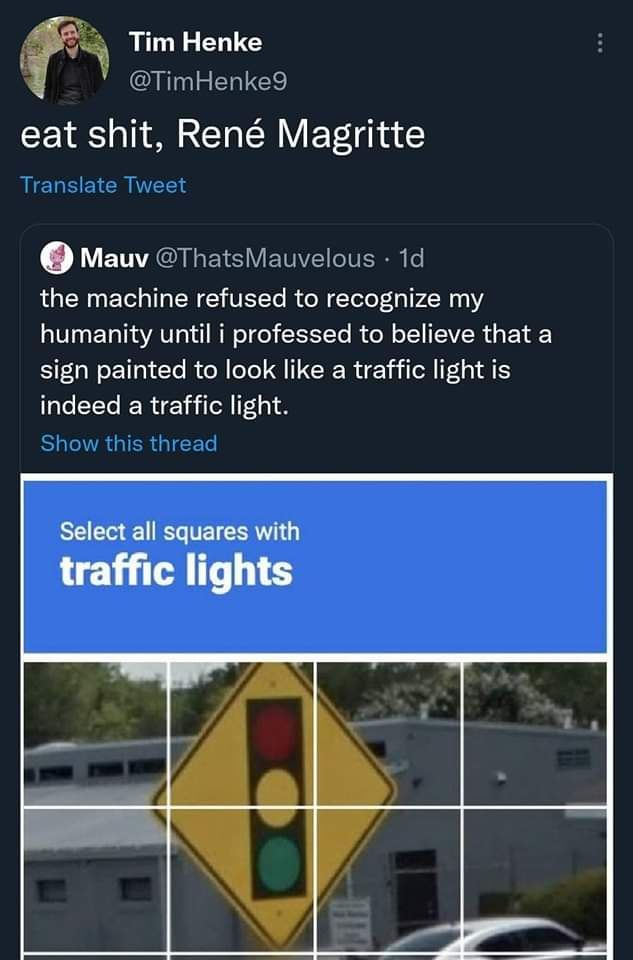Image resolution: width=633 pixels, height=960 pixels.
Task: Select the captcha square with red light
Action: (x=242, y=733)
